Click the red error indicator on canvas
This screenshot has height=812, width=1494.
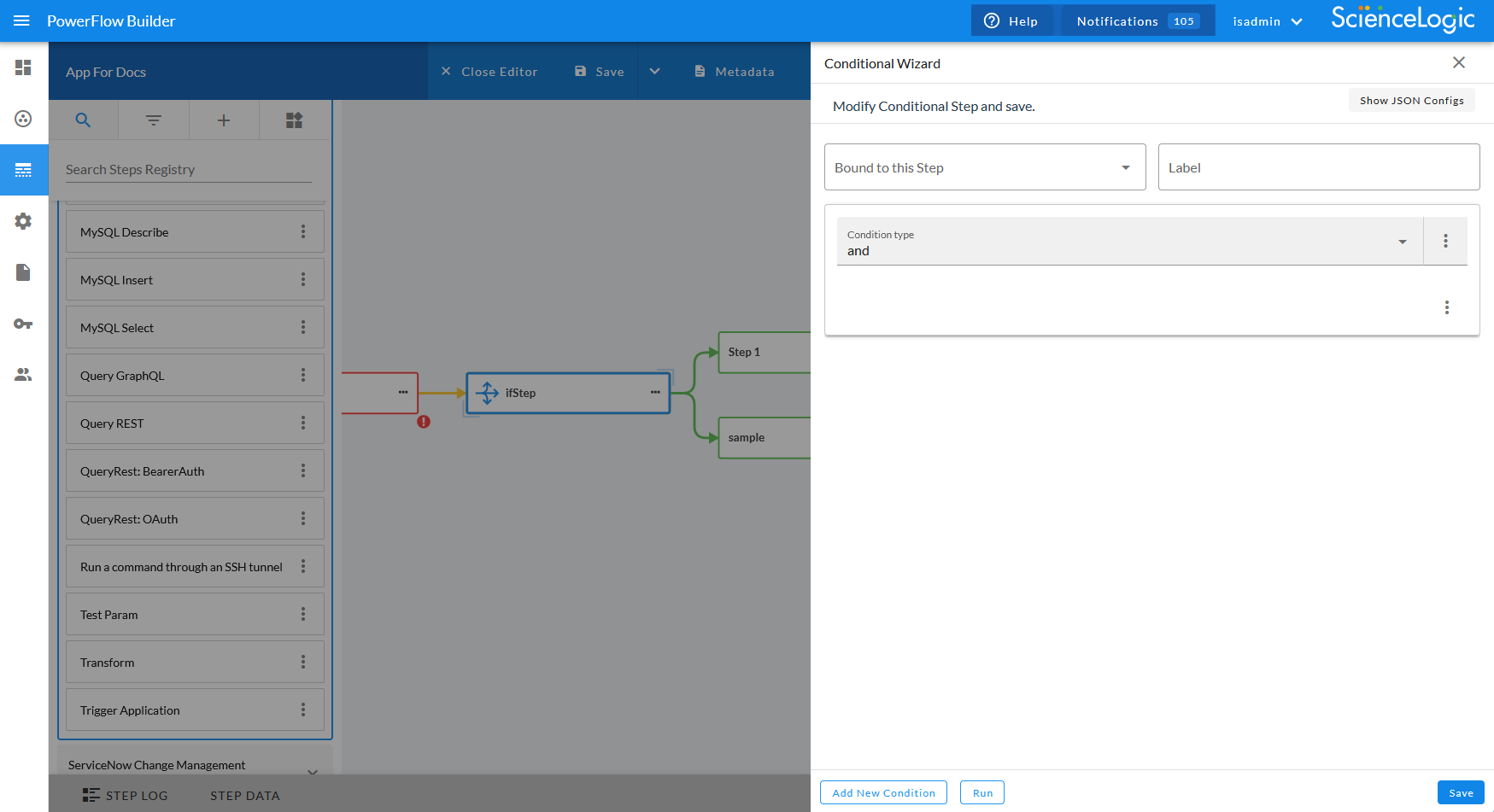tap(424, 422)
